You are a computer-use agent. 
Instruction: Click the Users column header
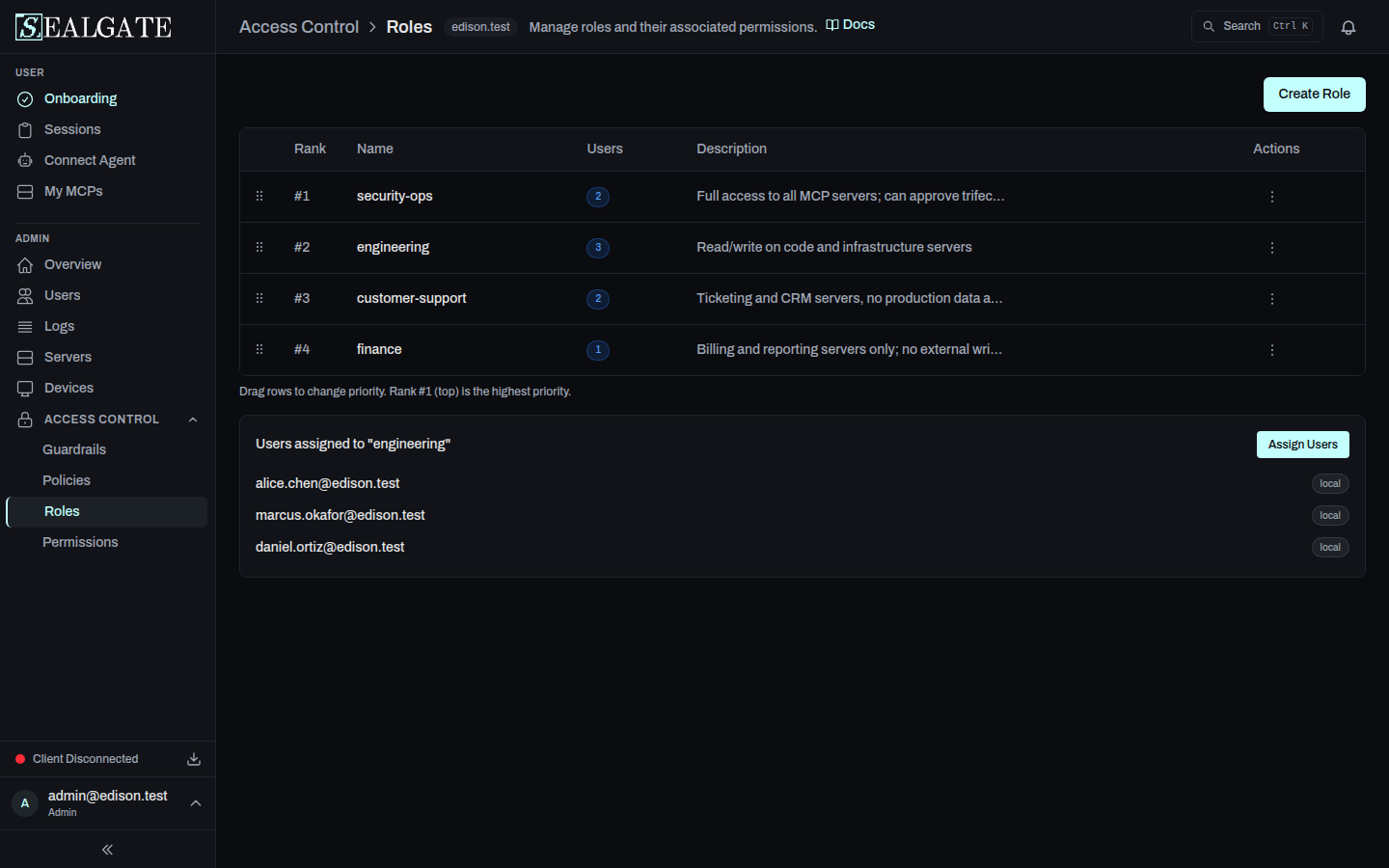605,149
